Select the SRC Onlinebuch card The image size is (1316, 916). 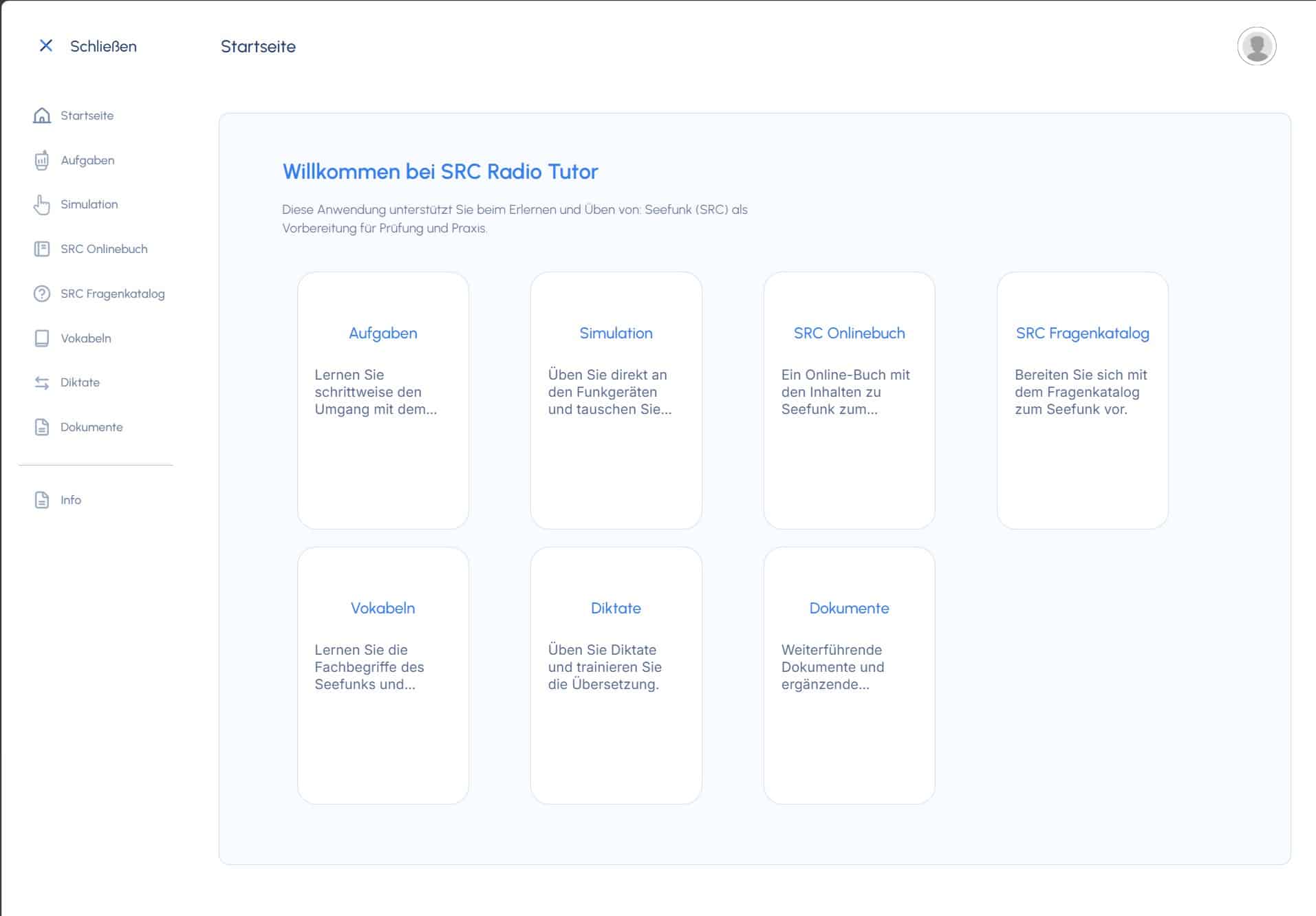[x=849, y=400]
